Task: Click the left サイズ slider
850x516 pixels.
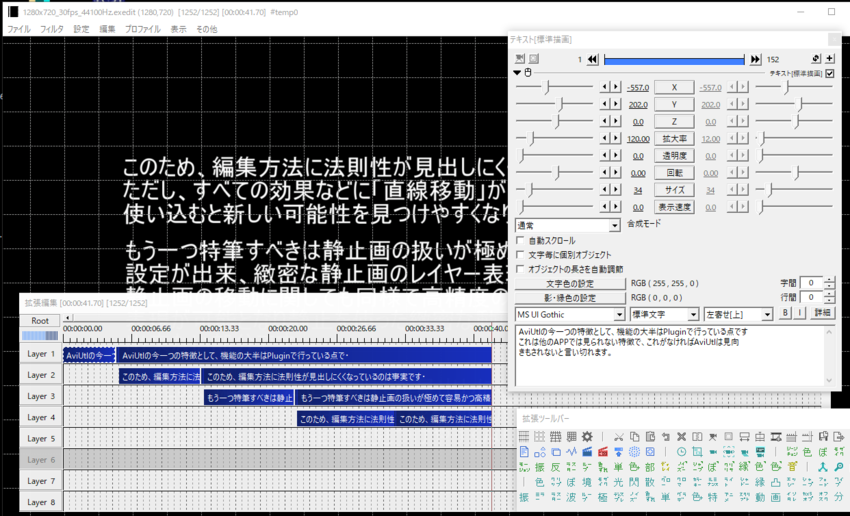Action: click(554, 190)
